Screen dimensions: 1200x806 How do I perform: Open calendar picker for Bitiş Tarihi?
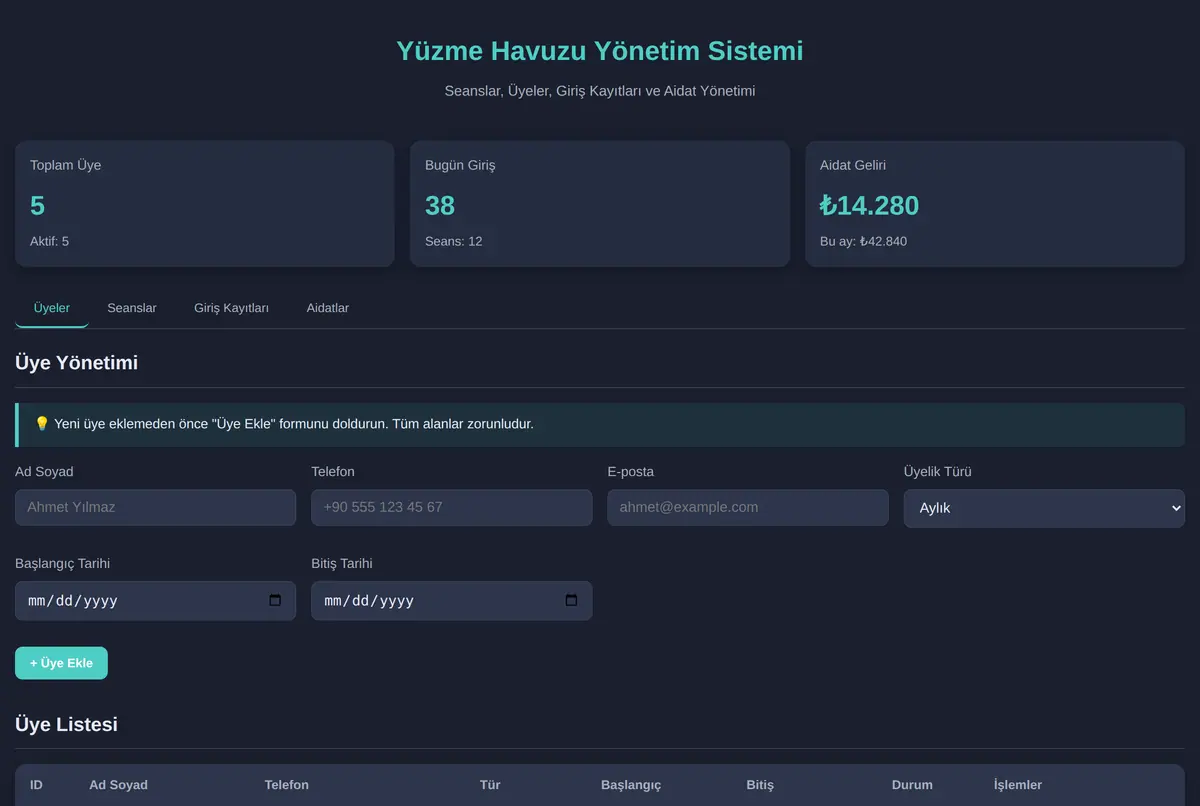571,601
